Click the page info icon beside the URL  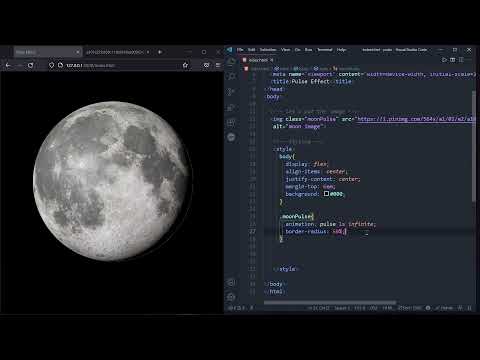60,65
